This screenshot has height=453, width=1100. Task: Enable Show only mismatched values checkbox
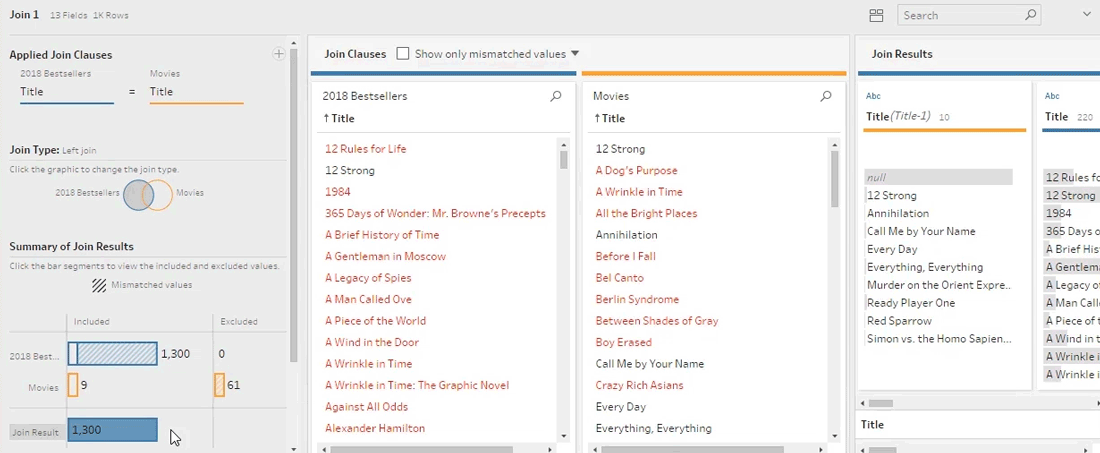[x=403, y=54]
